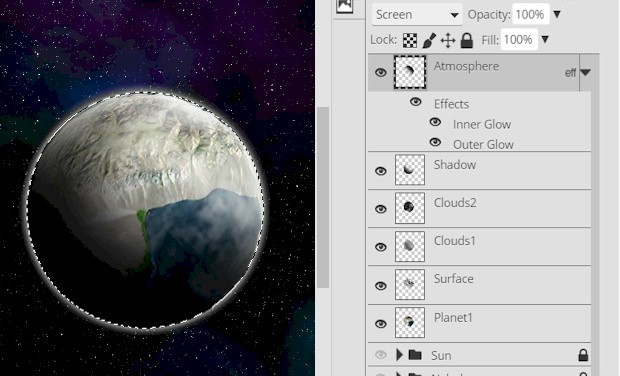The width and height of the screenshot is (620, 376).
Task: Click the lock transparent pixels checkerboard icon
Action: pos(410,40)
